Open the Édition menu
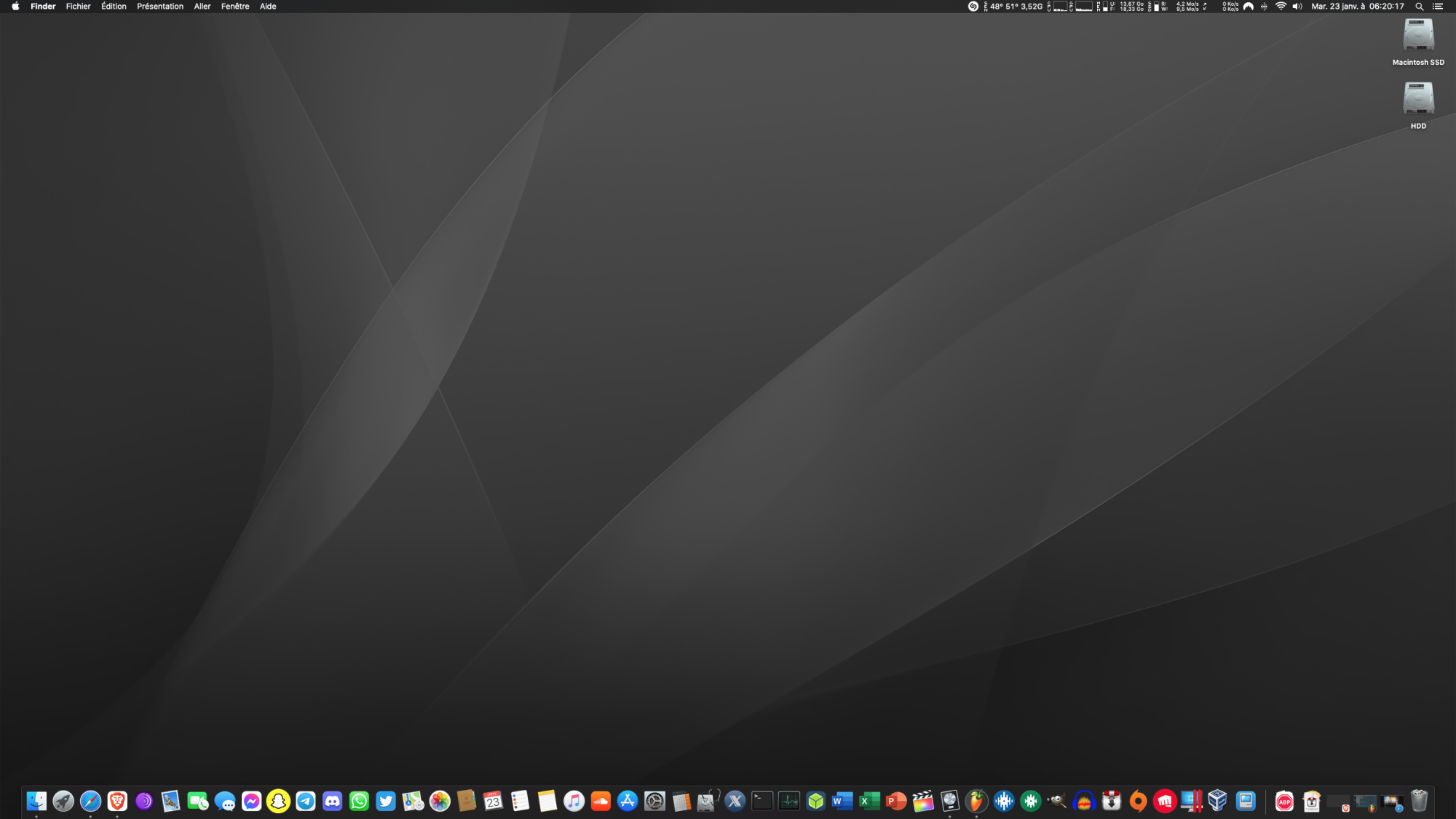 [114, 7]
